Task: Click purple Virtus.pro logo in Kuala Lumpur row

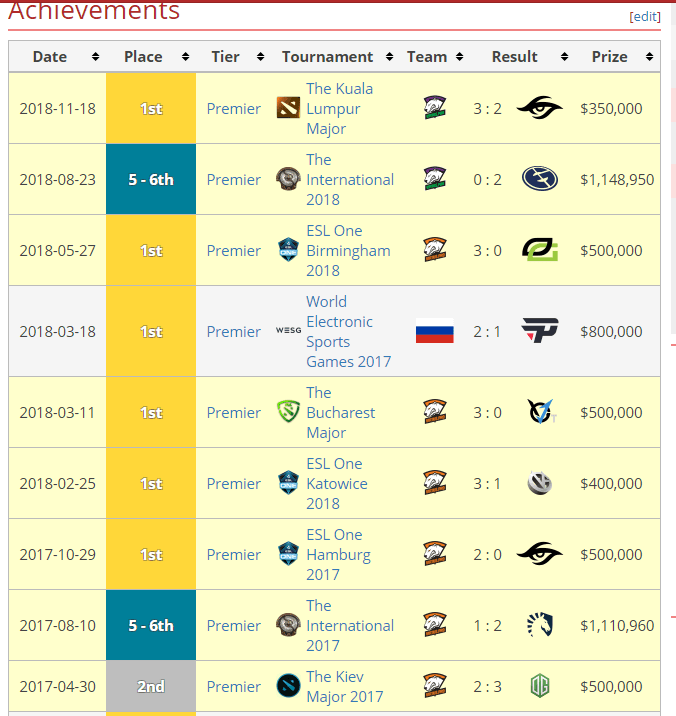Action: (434, 108)
